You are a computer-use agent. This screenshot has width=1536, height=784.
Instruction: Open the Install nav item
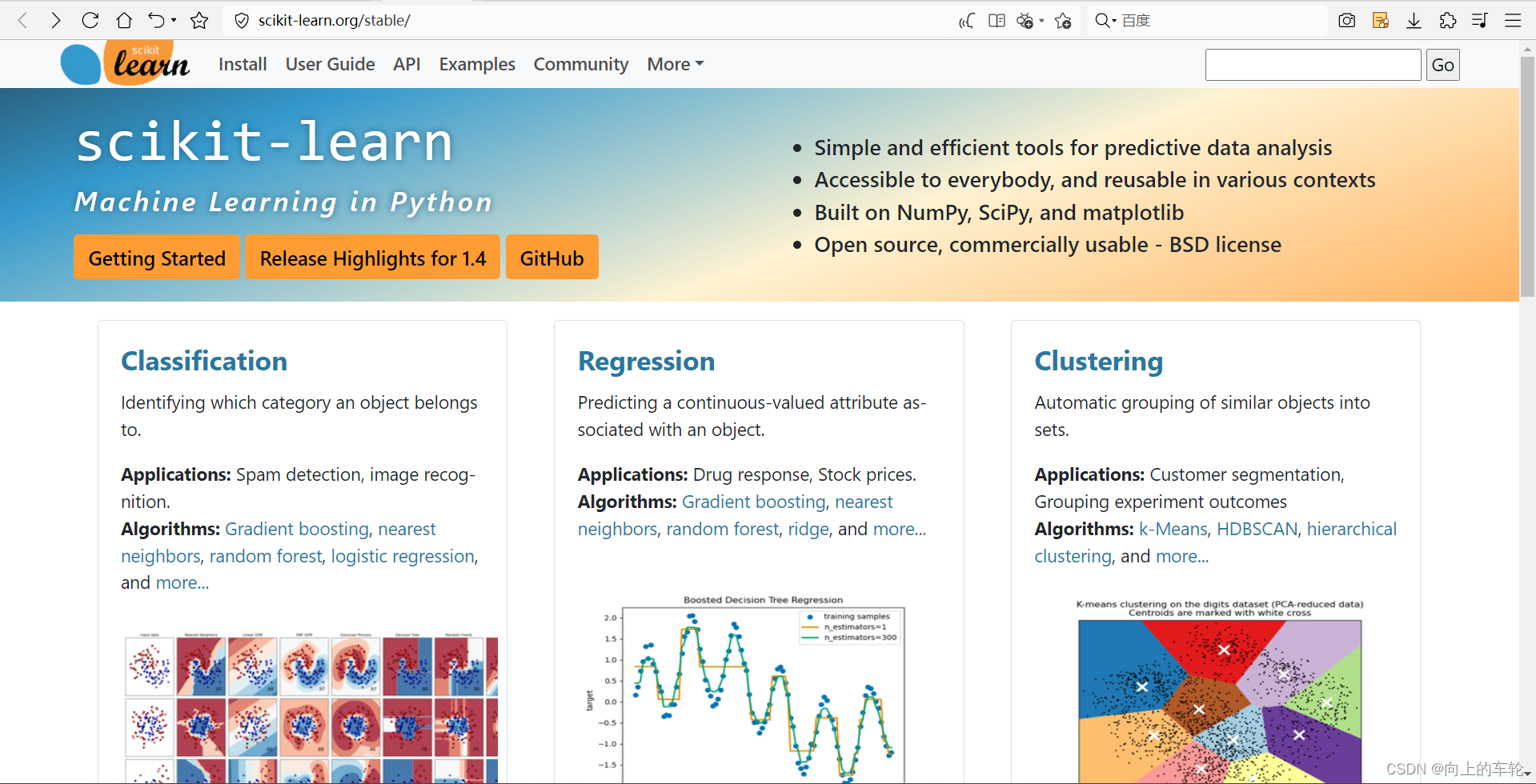pyautogui.click(x=243, y=64)
